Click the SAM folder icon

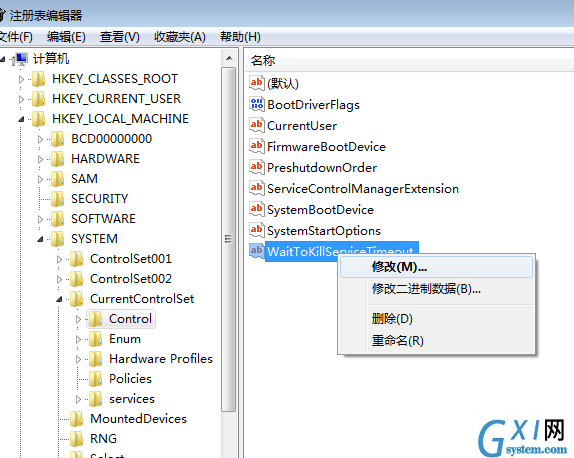pos(57,179)
